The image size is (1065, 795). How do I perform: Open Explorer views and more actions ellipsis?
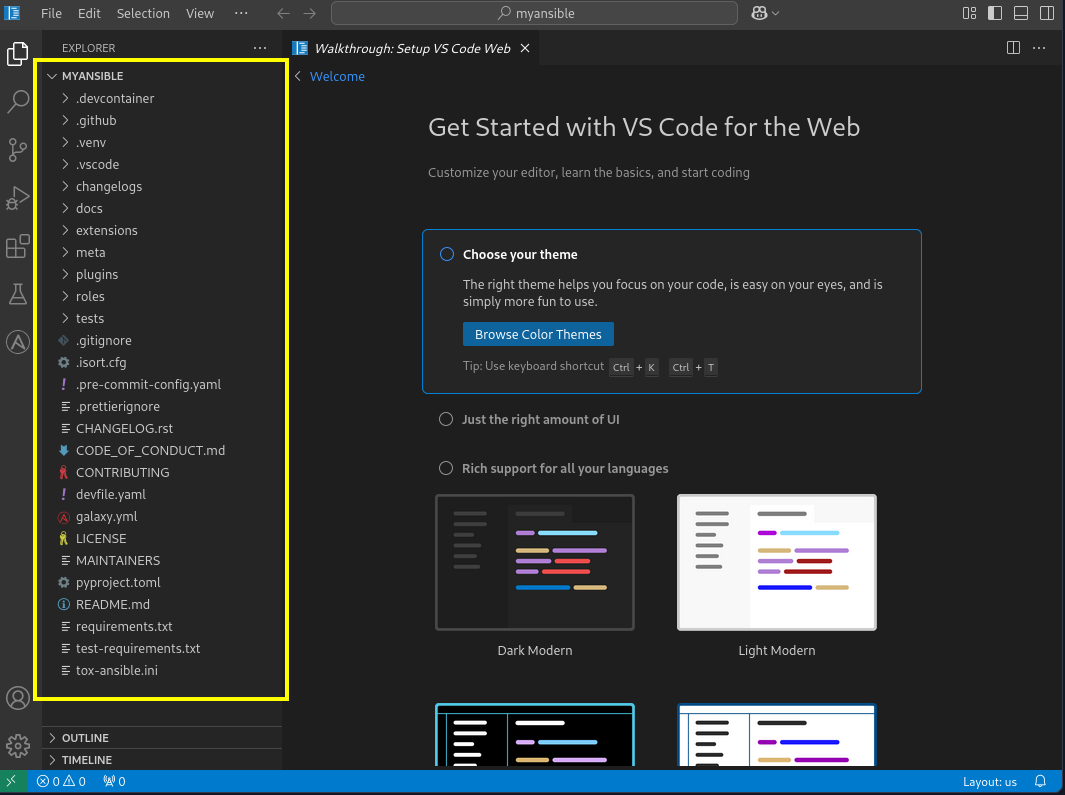[259, 48]
